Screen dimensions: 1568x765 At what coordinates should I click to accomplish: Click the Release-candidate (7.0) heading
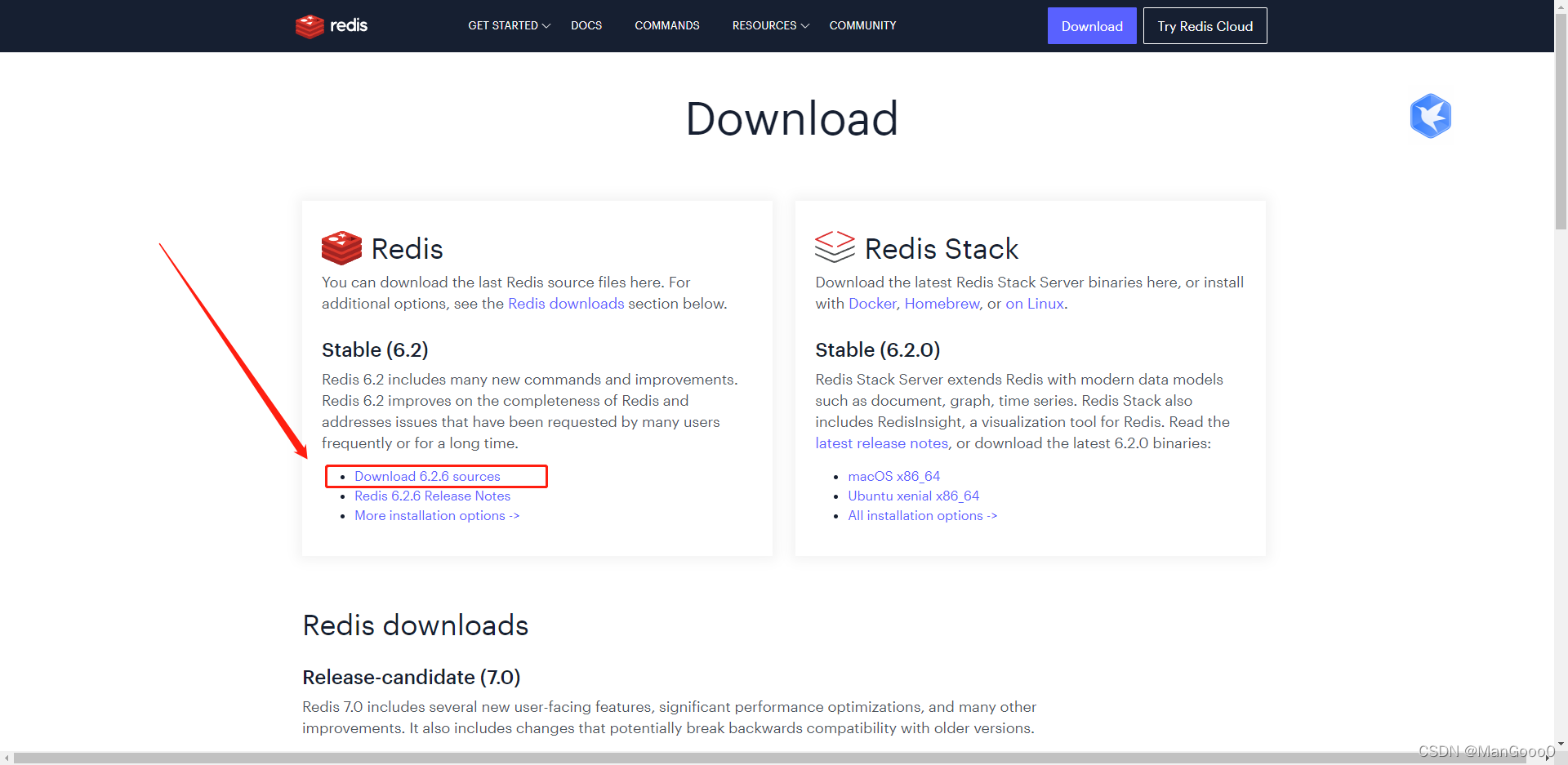(x=411, y=678)
